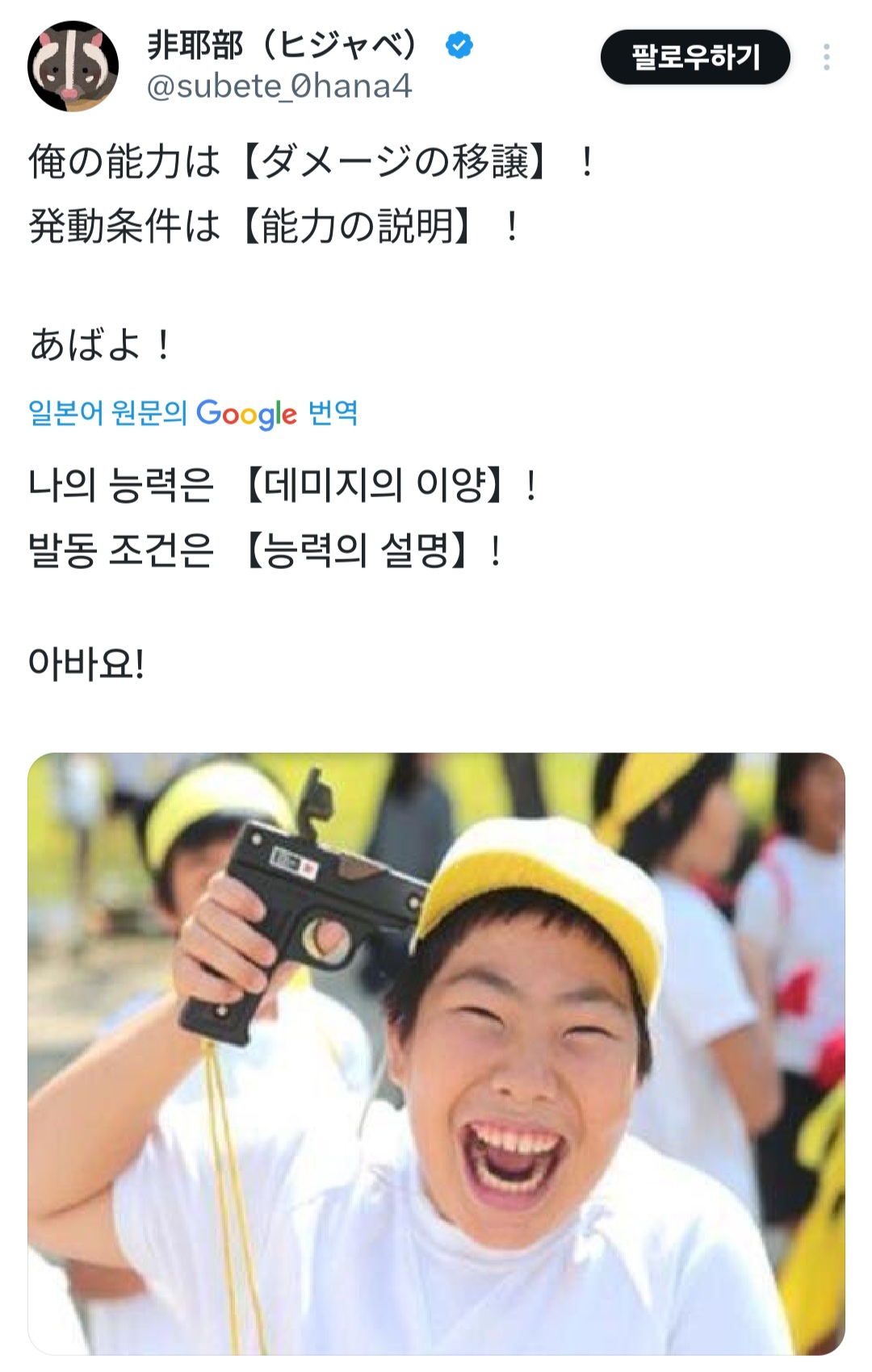Tap the blue verified badge

[459, 45]
